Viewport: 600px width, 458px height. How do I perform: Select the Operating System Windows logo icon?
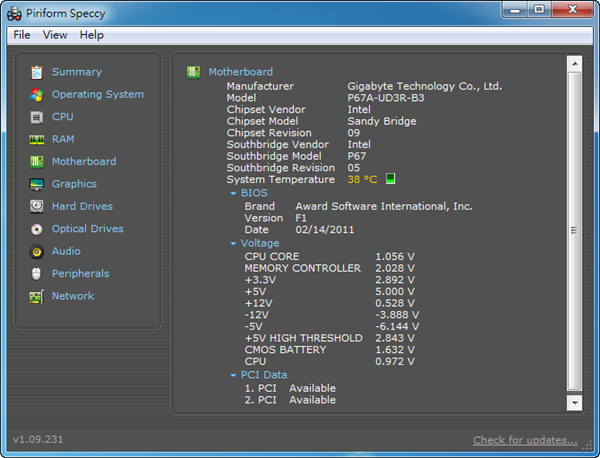(x=37, y=95)
